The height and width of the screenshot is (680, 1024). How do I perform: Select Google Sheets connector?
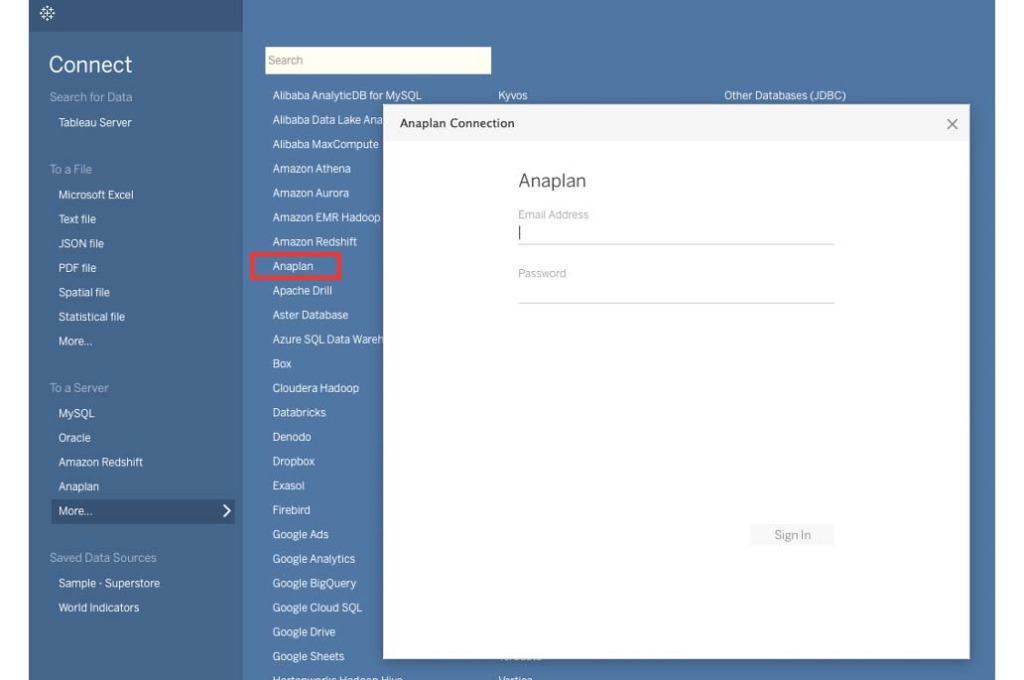tap(308, 656)
